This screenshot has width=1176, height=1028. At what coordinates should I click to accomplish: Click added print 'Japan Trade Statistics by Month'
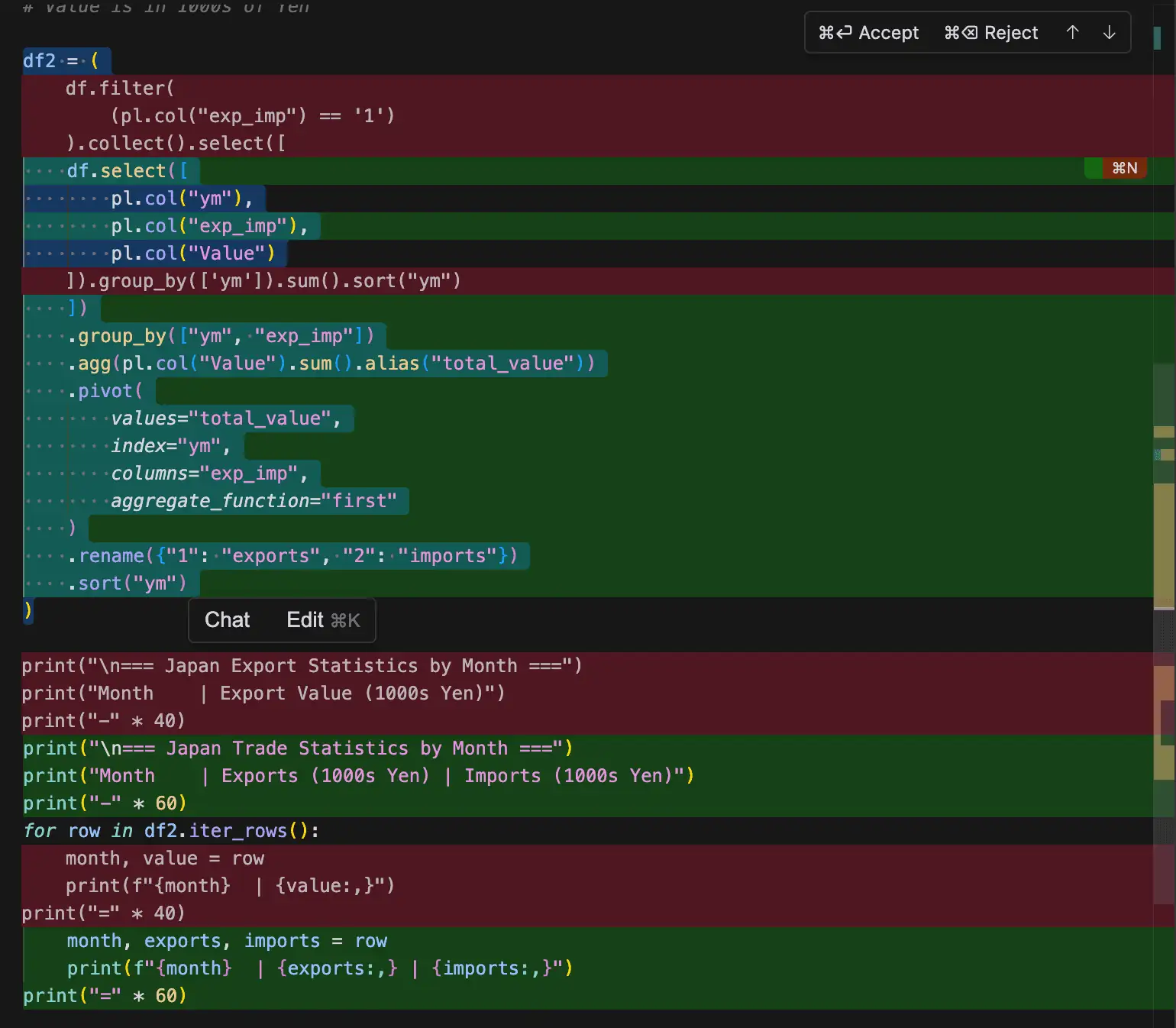coord(298,748)
